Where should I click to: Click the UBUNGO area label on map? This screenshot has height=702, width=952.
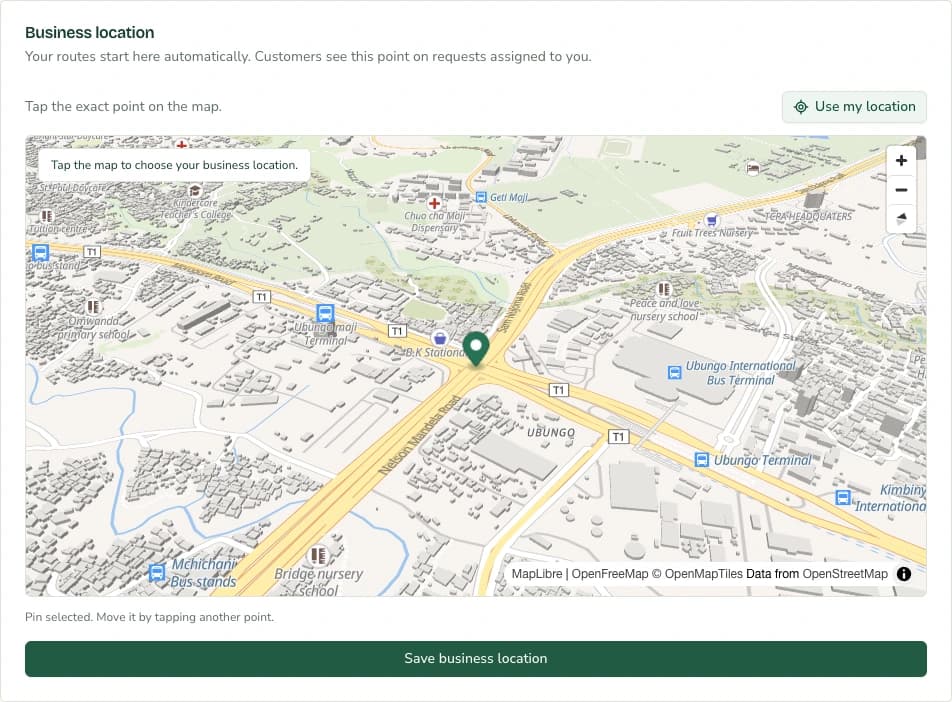tap(551, 432)
